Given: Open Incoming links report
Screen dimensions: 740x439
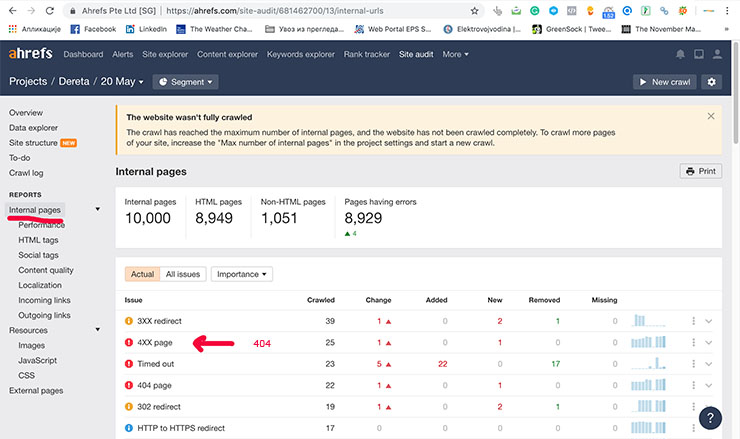Looking at the screenshot, I should [44, 301].
